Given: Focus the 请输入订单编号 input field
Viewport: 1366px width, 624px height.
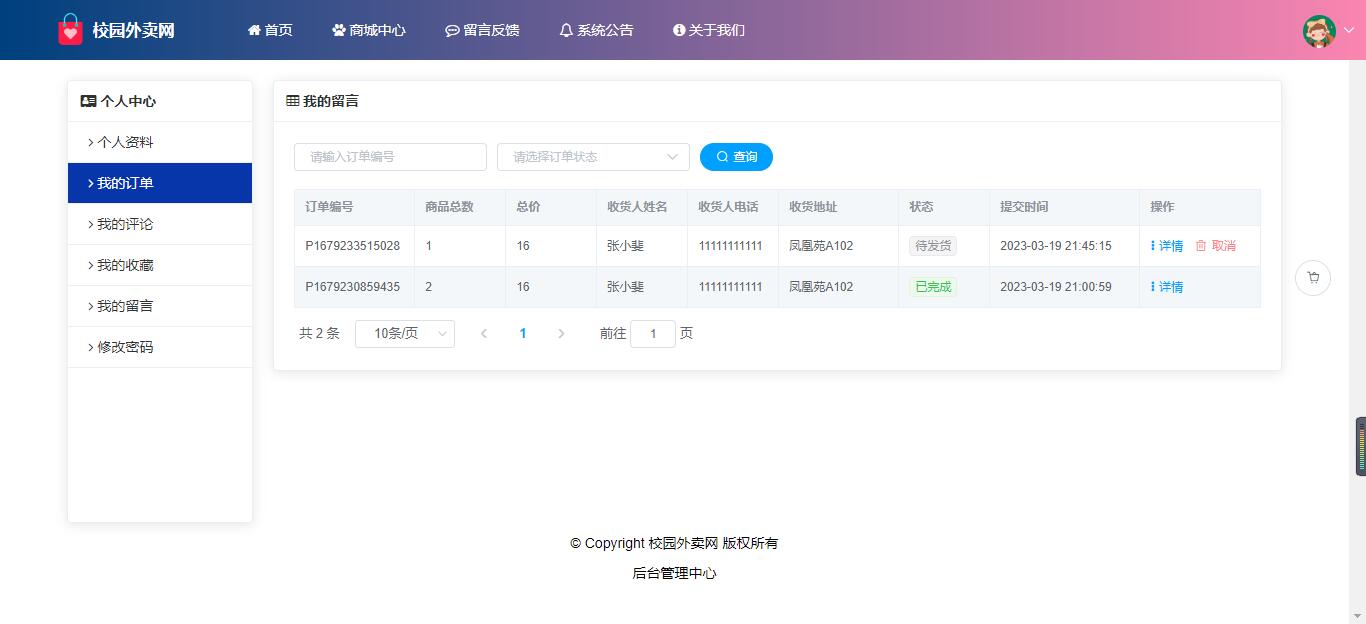Looking at the screenshot, I should click(390, 157).
